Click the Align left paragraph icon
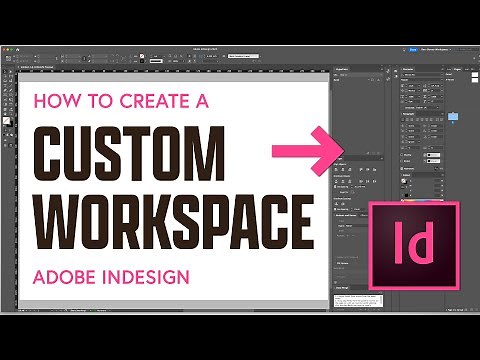The height and width of the screenshot is (360, 480). (x=404, y=119)
